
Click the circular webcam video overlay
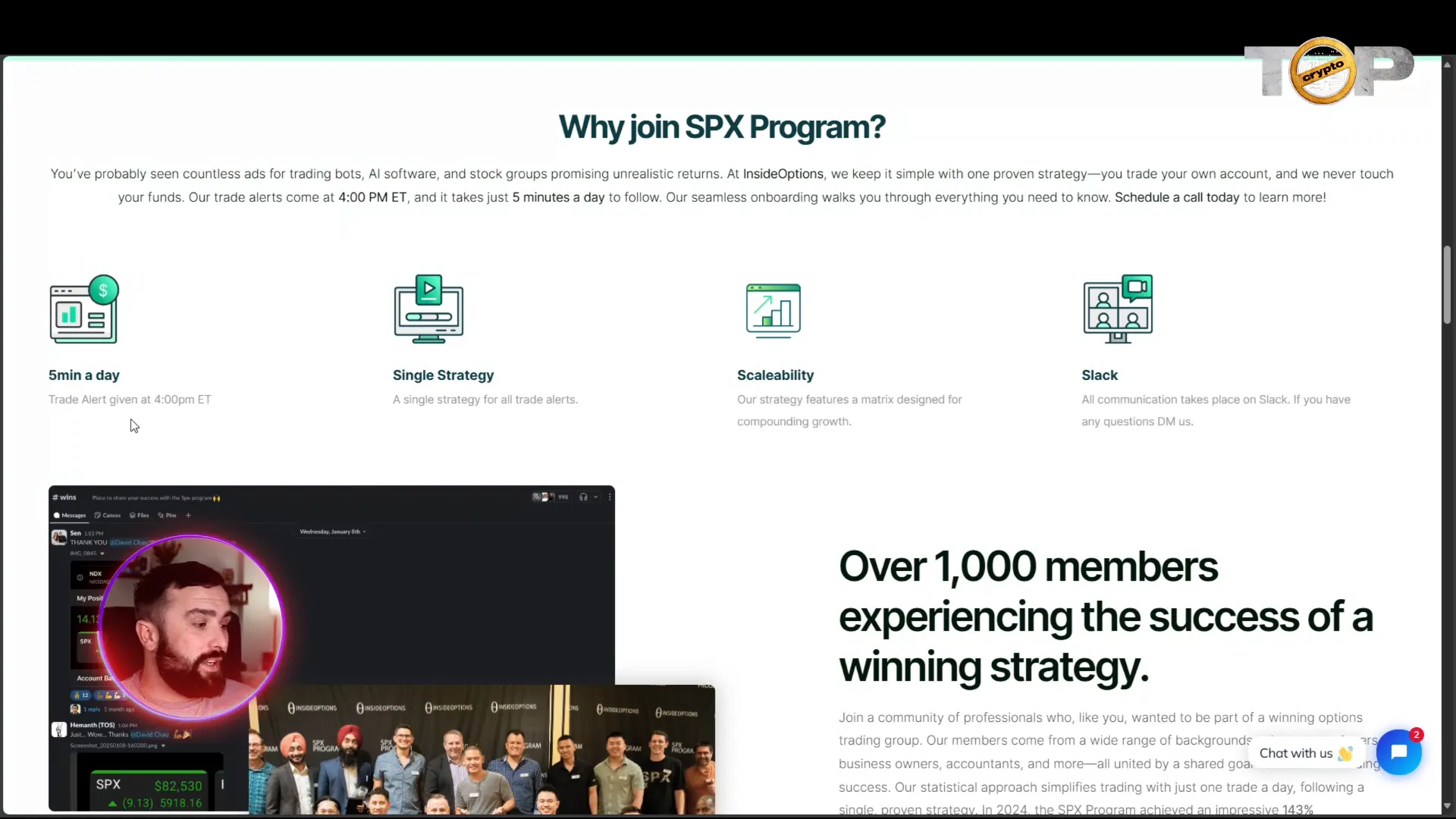[190, 627]
